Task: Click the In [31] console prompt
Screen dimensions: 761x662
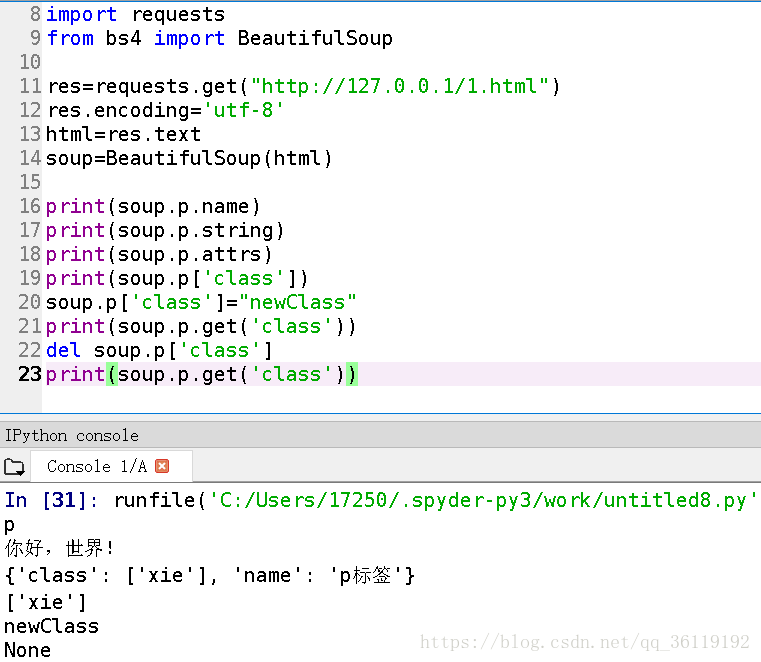Action: [51, 500]
